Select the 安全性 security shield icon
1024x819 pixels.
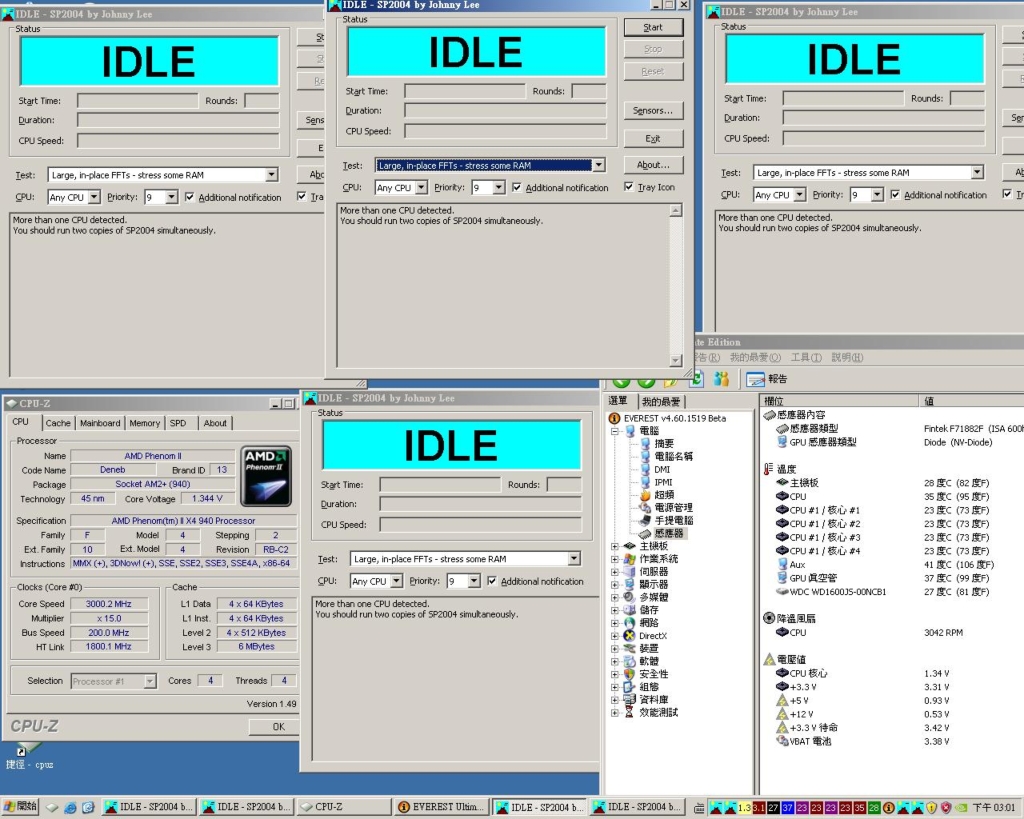[630, 674]
